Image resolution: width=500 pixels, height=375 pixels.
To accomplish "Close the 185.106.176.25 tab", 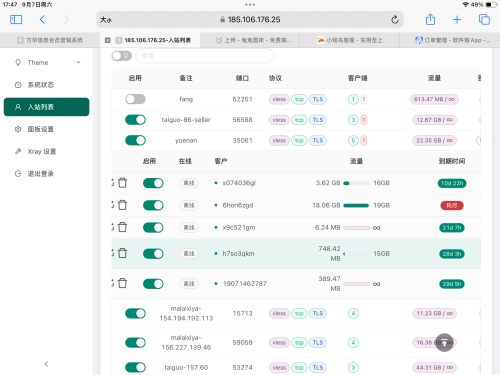I will (x=108, y=40).
